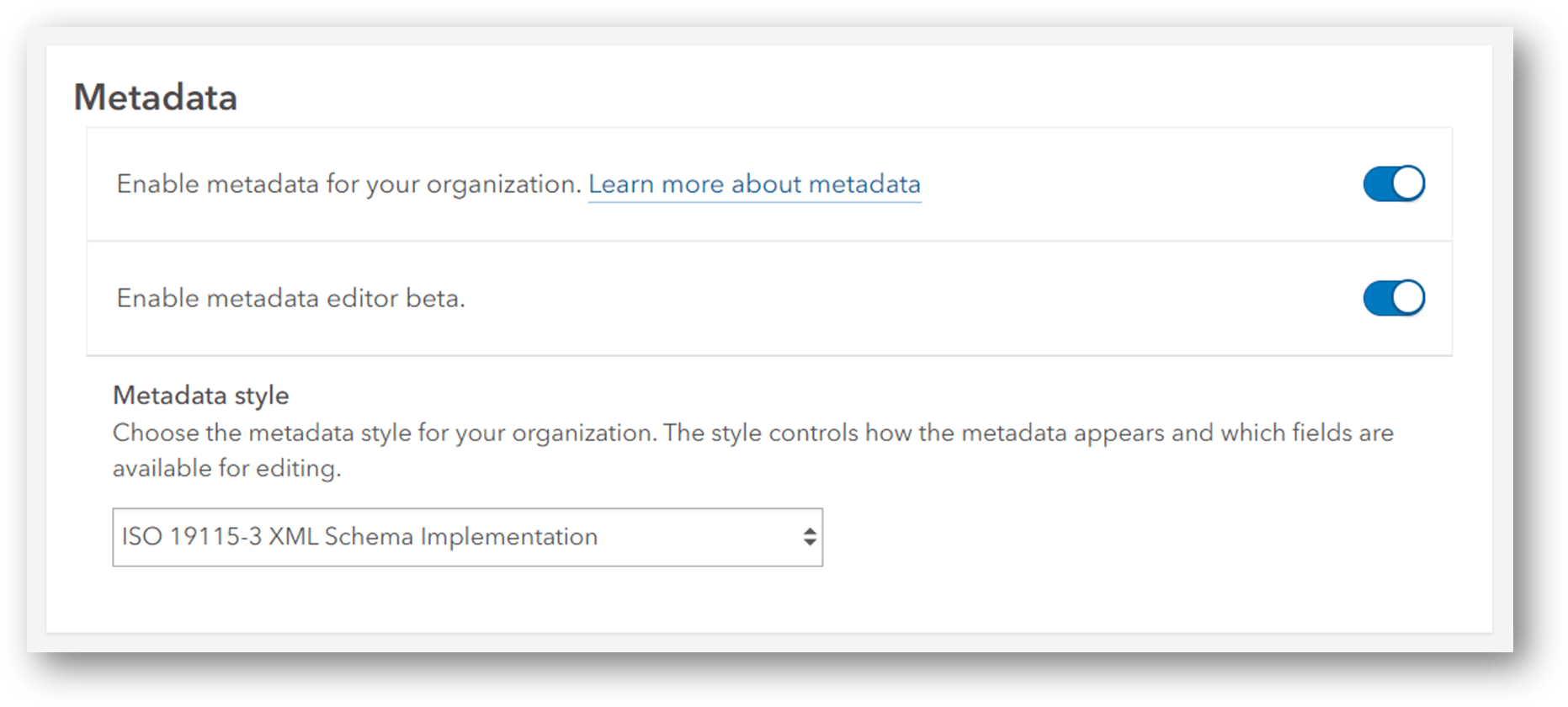Image resolution: width=1568 pixels, height=707 pixels.
Task: Click the stepper icon beside the metadata style
Action: point(810,536)
